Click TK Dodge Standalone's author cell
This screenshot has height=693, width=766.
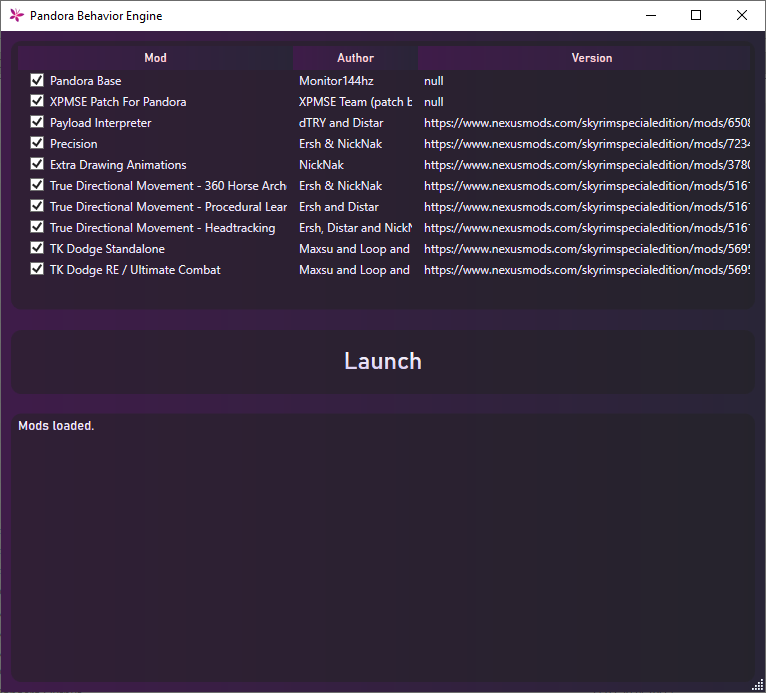[354, 249]
